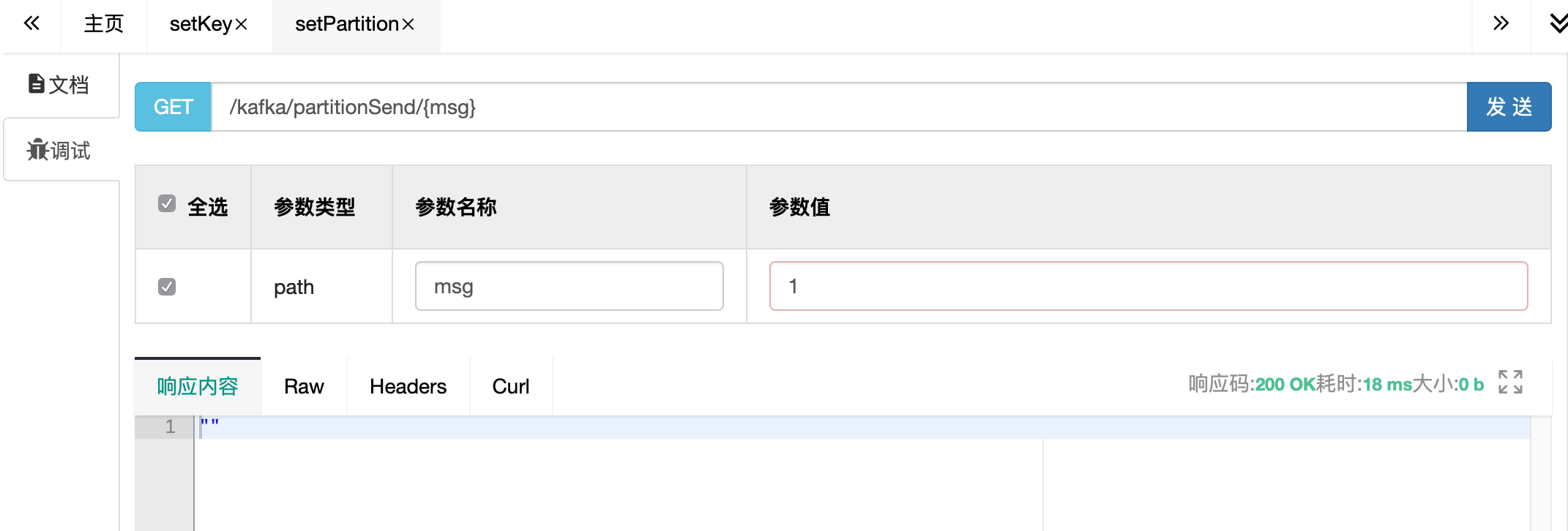Close the setPartition tab

(x=408, y=25)
